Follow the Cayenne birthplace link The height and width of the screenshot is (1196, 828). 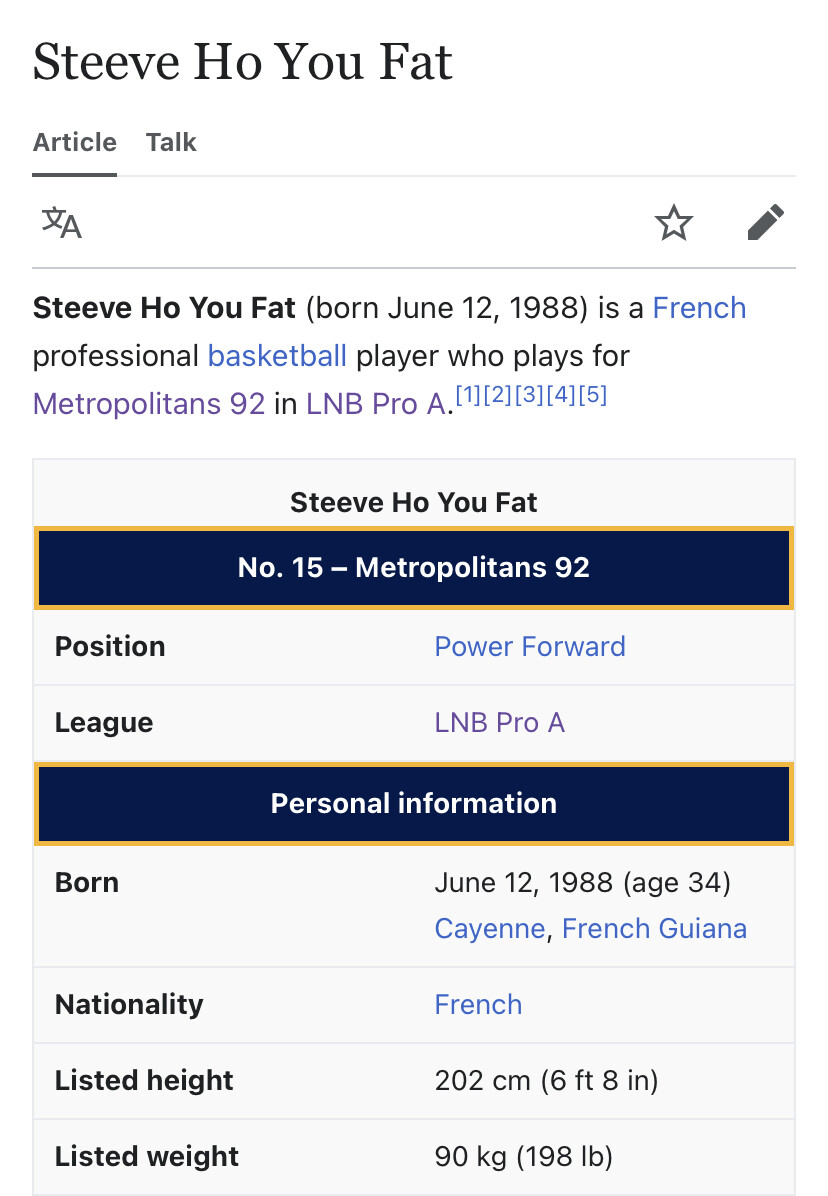click(489, 928)
